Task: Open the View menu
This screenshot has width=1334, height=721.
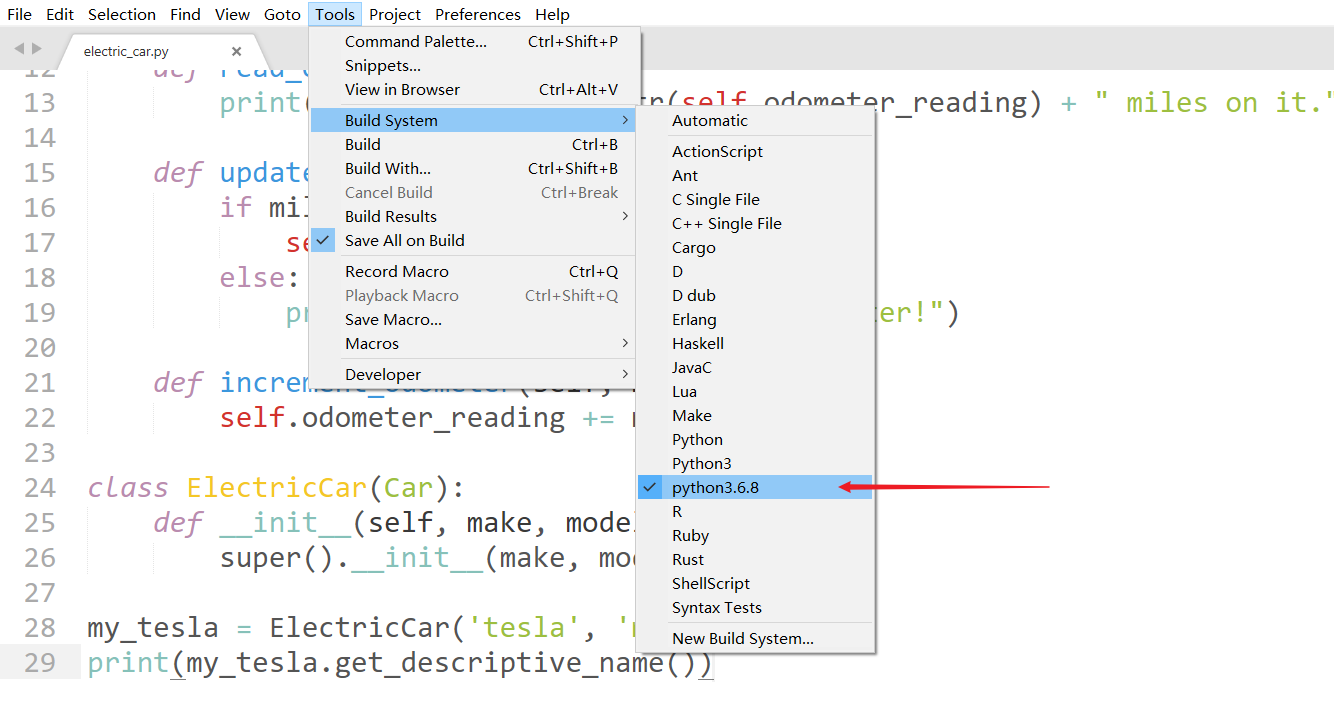Action: click(232, 14)
